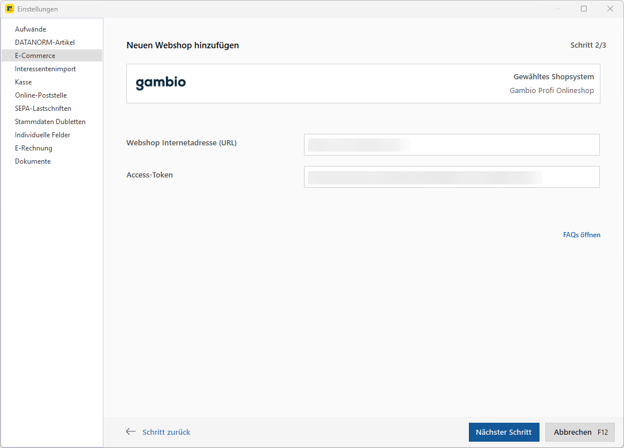Go to Individuelle Felder settings
The height and width of the screenshot is (448, 624).
(x=42, y=135)
